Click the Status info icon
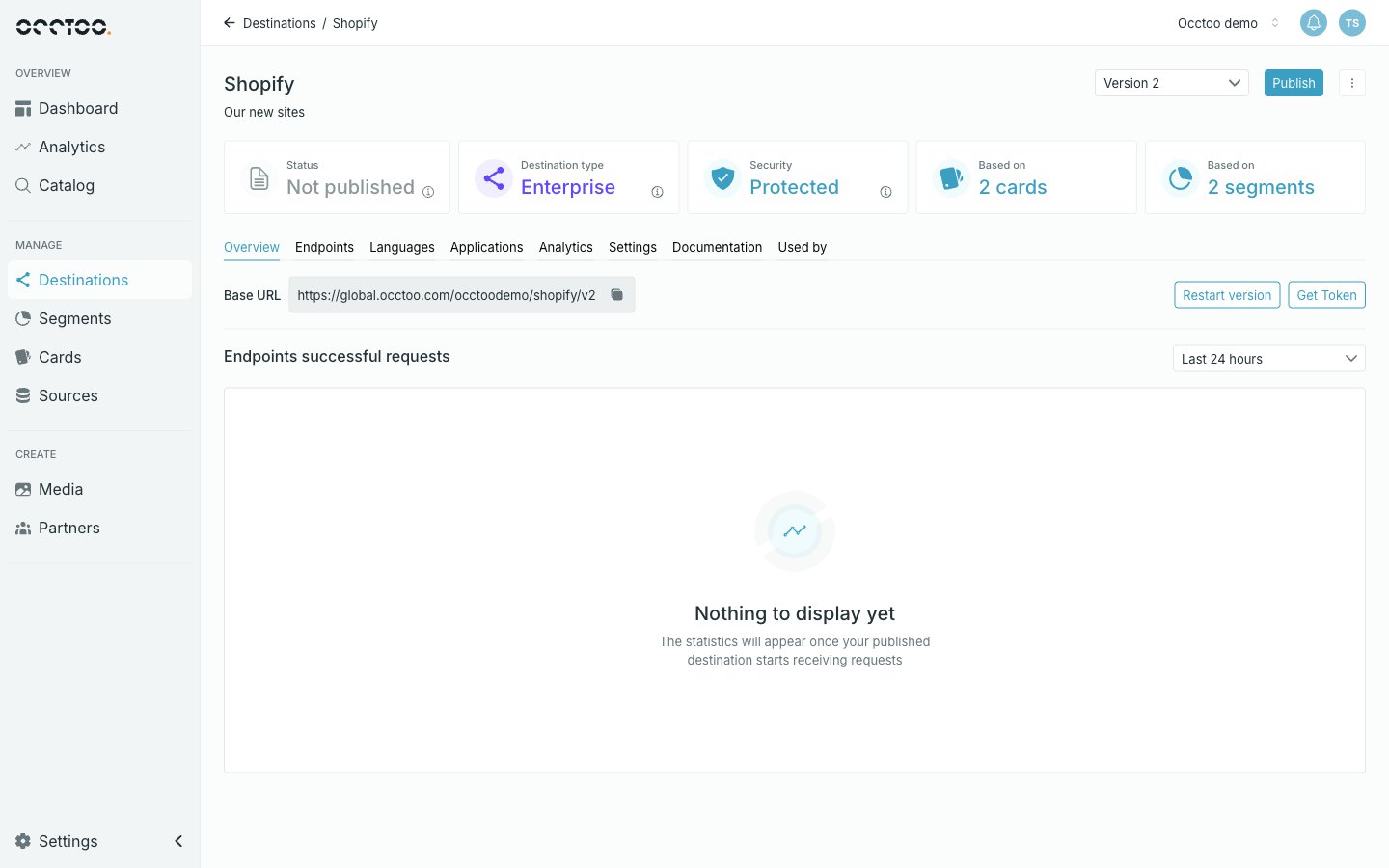Screen dimensions: 1389x868 428,192
